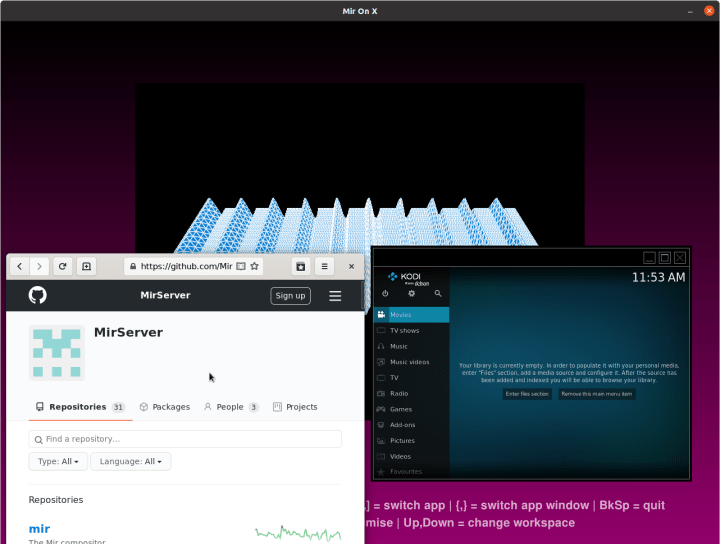
Task: Minimize the Kodi window
Action: click(x=649, y=258)
